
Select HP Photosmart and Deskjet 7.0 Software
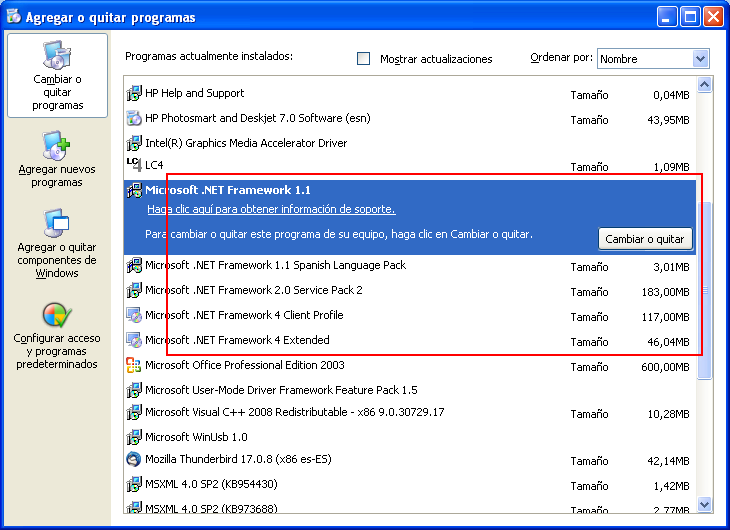coord(257,118)
